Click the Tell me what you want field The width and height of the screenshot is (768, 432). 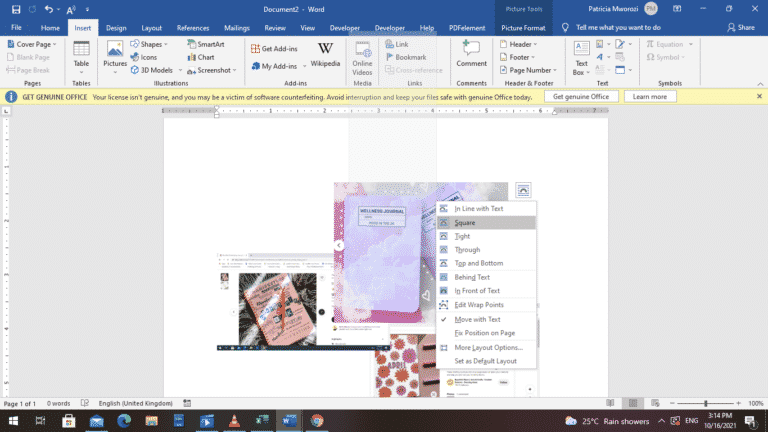point(618,28)
